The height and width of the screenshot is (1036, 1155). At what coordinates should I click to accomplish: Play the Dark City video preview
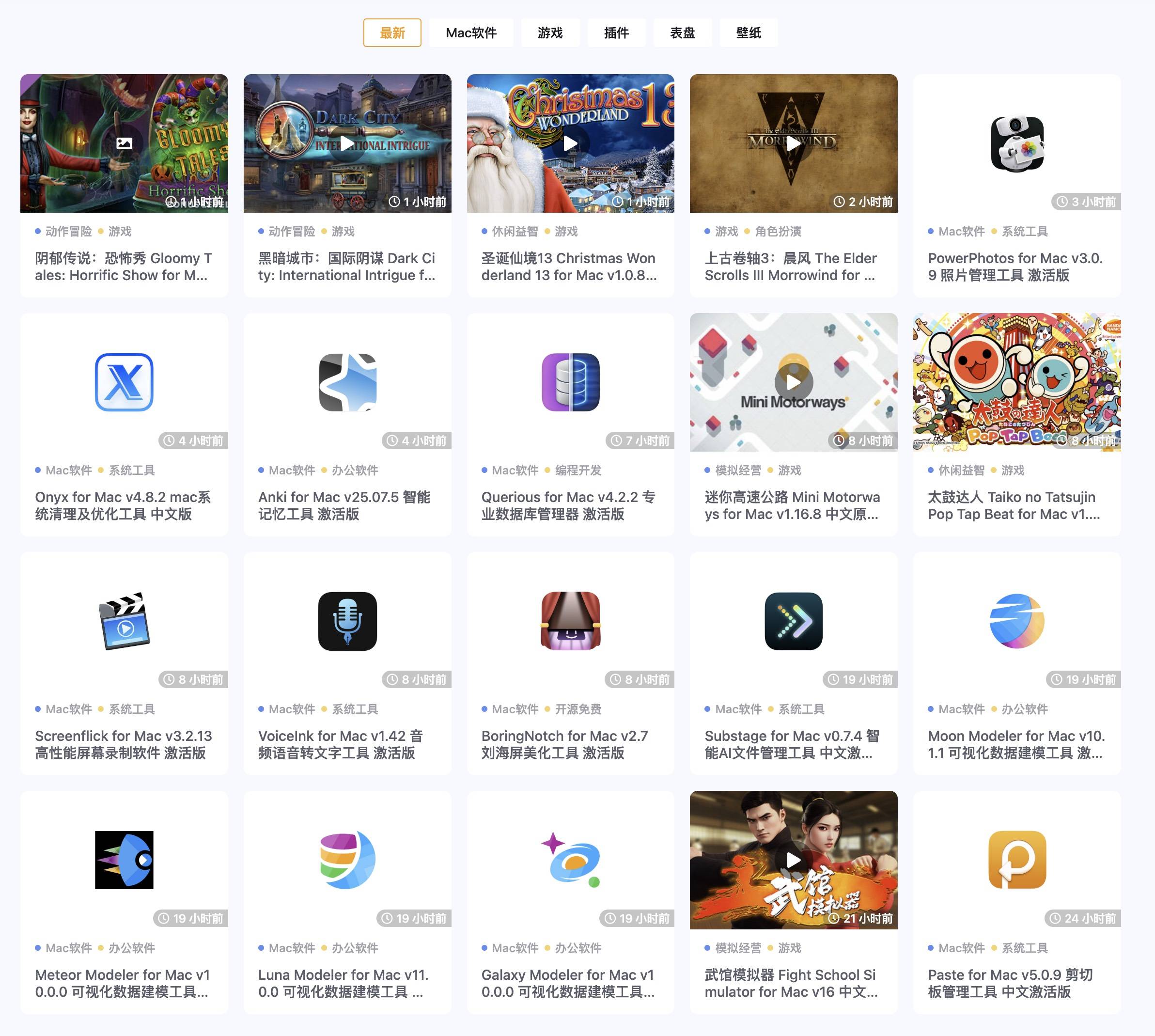347,143
